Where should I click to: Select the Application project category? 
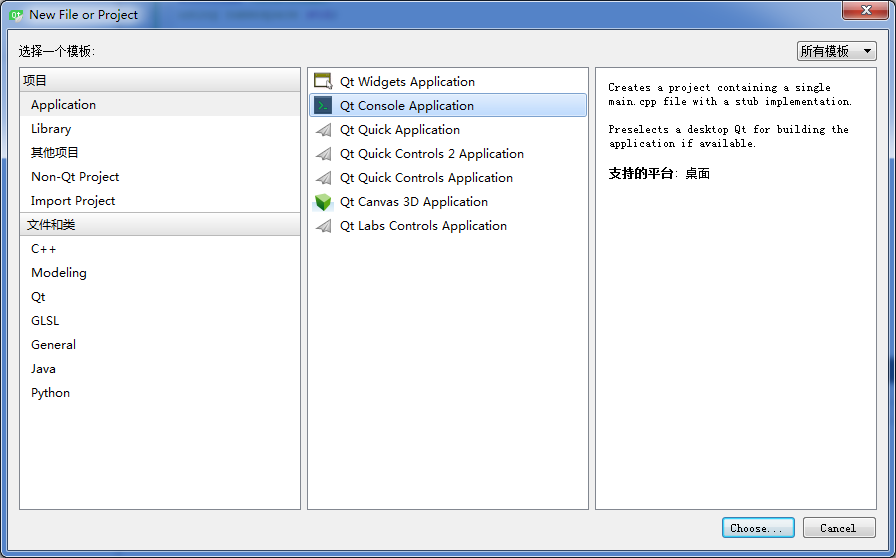(160, 105)
